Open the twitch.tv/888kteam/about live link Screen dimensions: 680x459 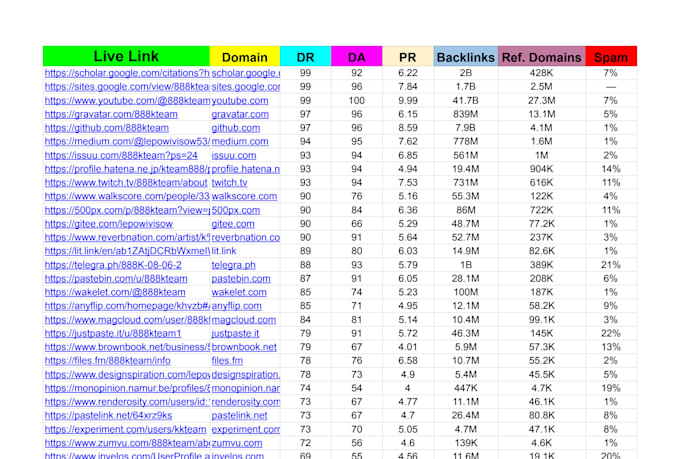126,183
